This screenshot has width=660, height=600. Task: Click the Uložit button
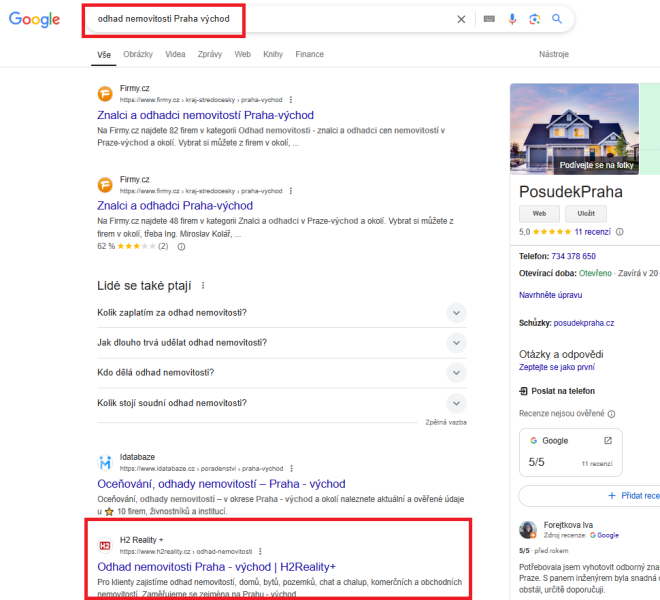pos(585,213)
